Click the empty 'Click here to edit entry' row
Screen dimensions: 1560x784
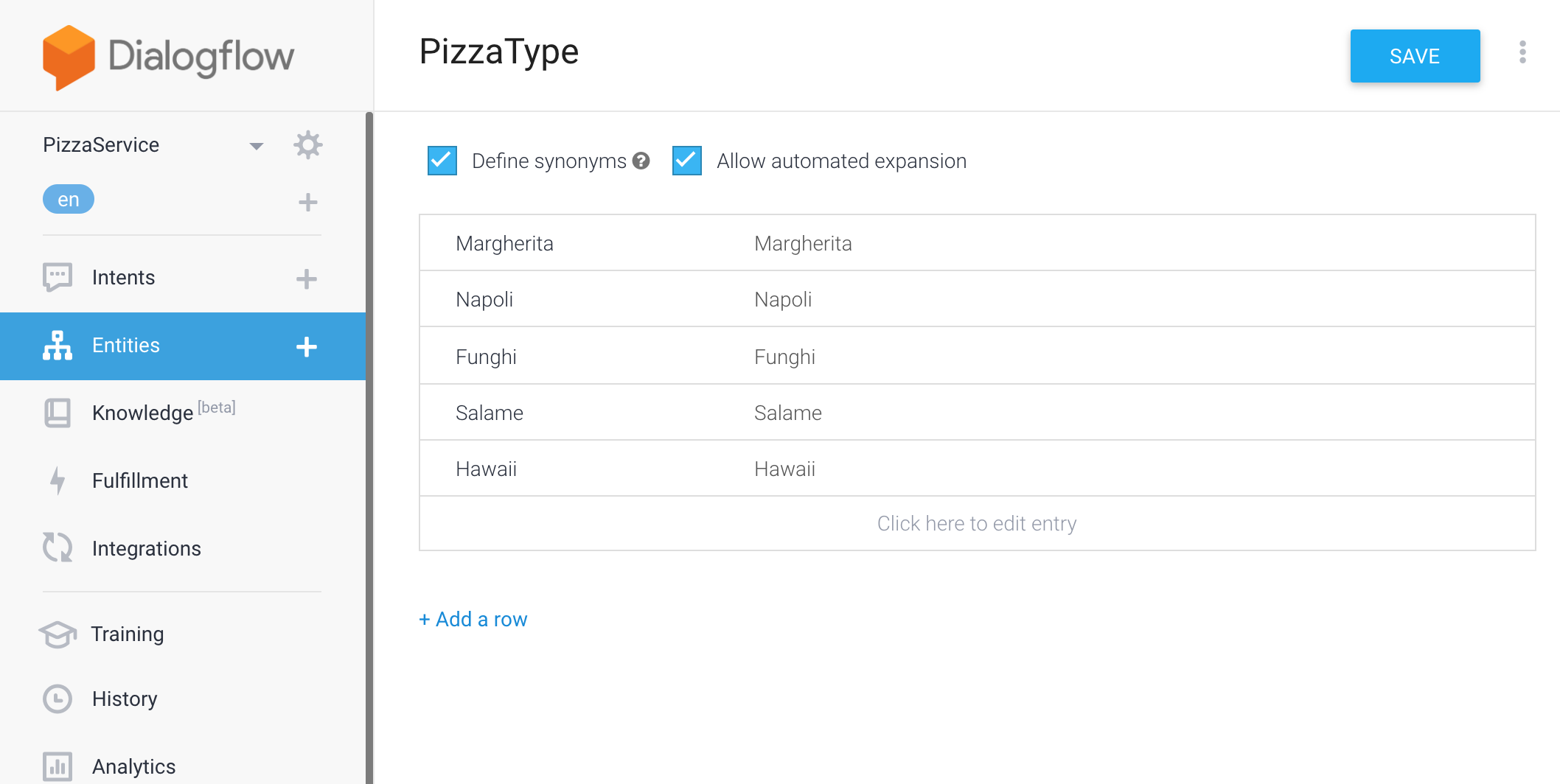(977, 523)
